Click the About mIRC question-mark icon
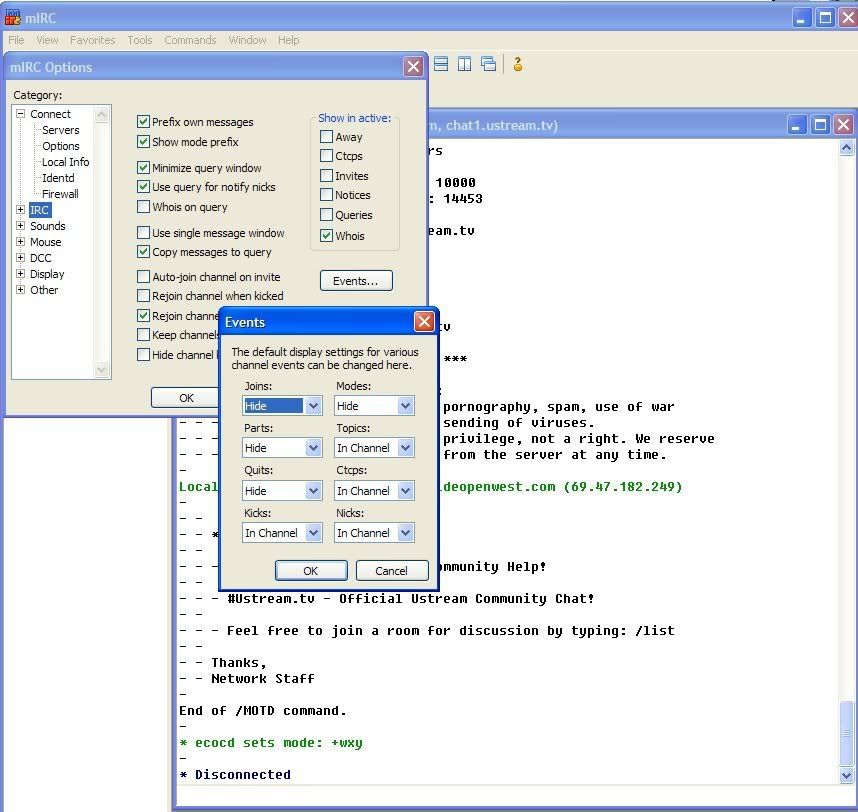Image resolution: width=858 pixels, height=812 pixels. click(x=518, y=64)
